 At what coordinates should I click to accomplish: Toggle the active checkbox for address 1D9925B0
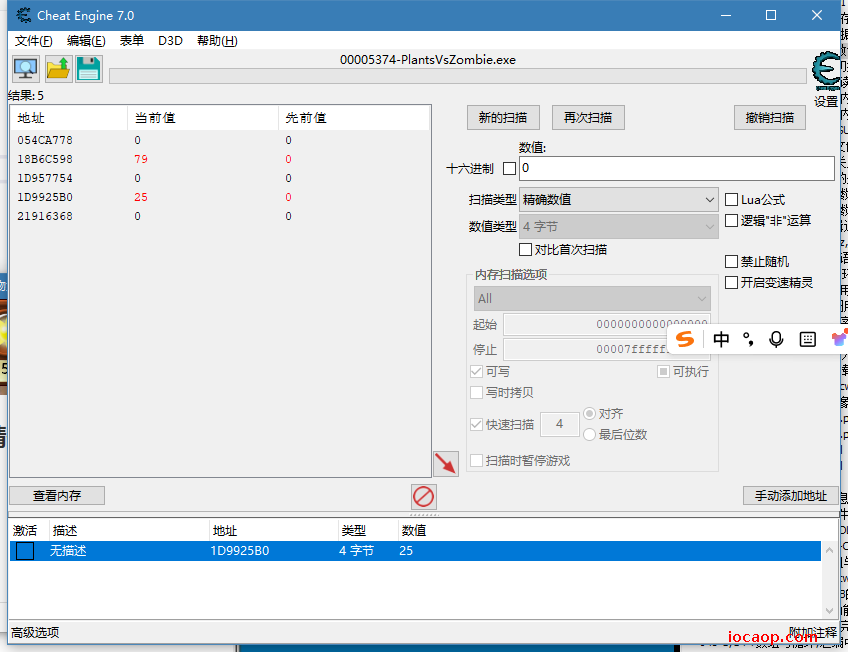pyautogui.click(x=25, y=551)
